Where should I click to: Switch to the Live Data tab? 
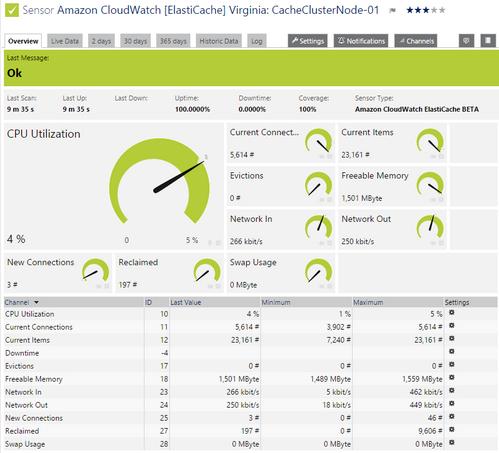[65, 41]
